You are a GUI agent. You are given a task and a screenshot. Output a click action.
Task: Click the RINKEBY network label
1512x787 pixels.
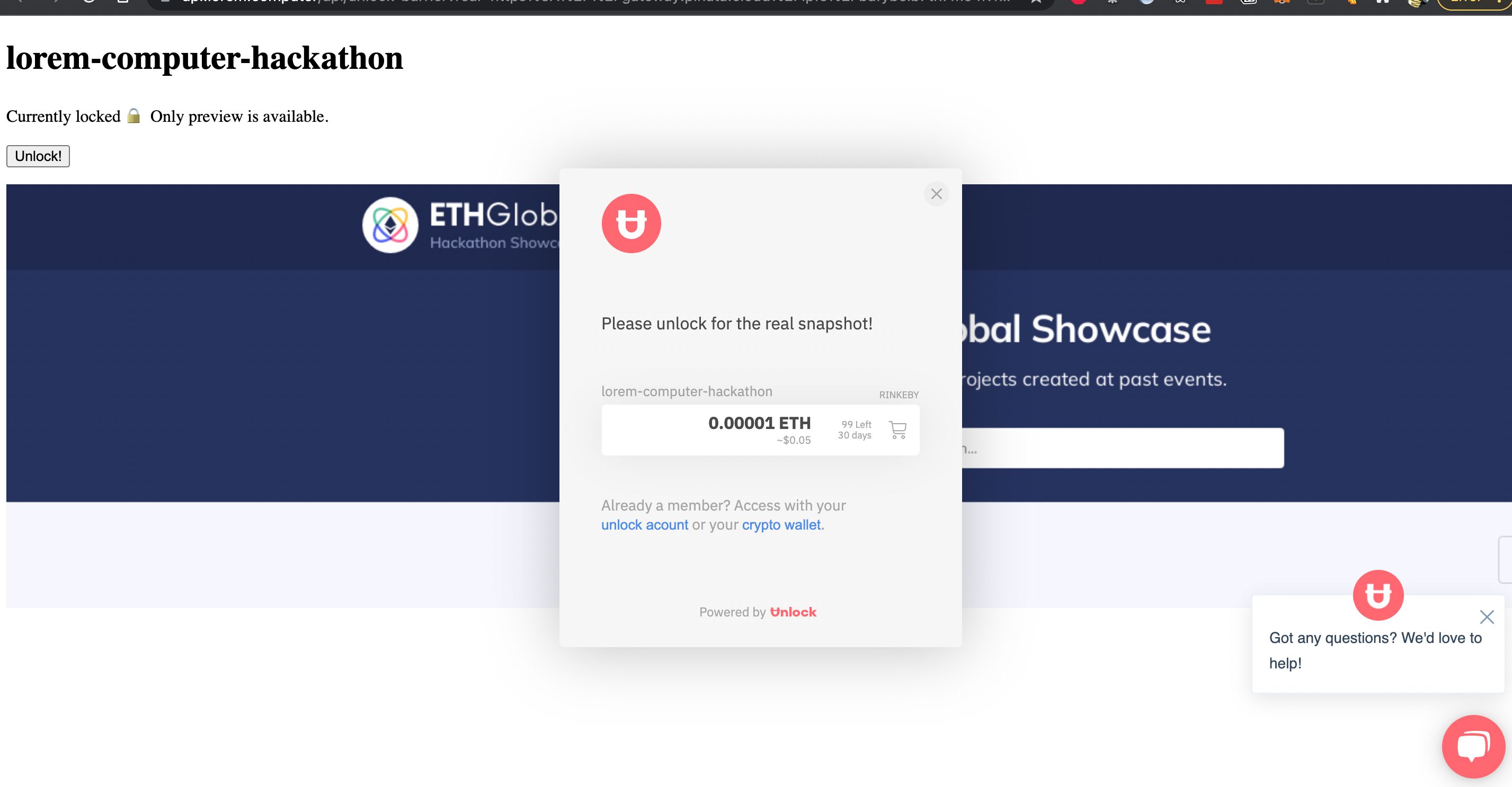click(898, 393)
